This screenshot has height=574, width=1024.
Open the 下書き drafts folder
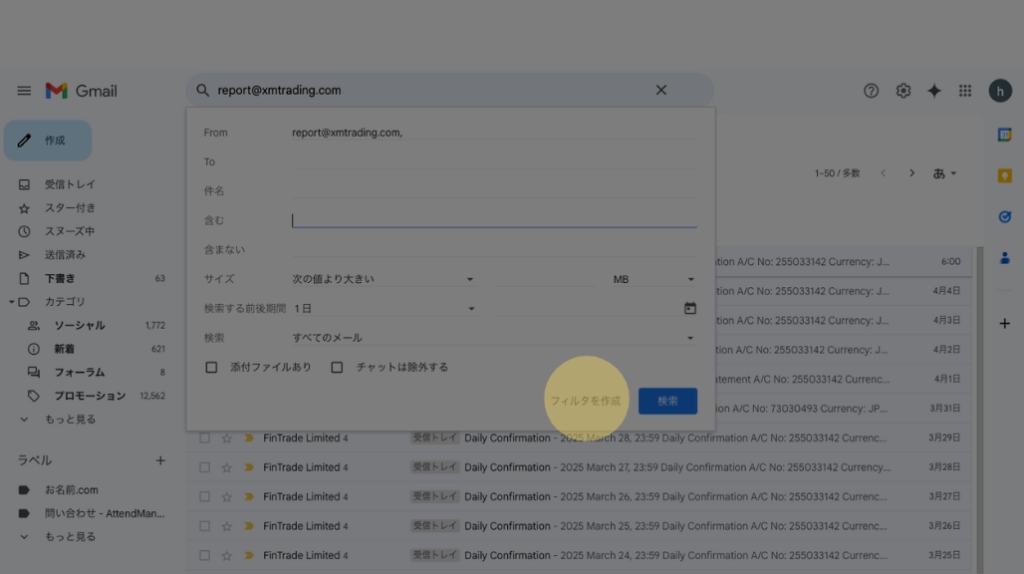[x=60, y=278]
